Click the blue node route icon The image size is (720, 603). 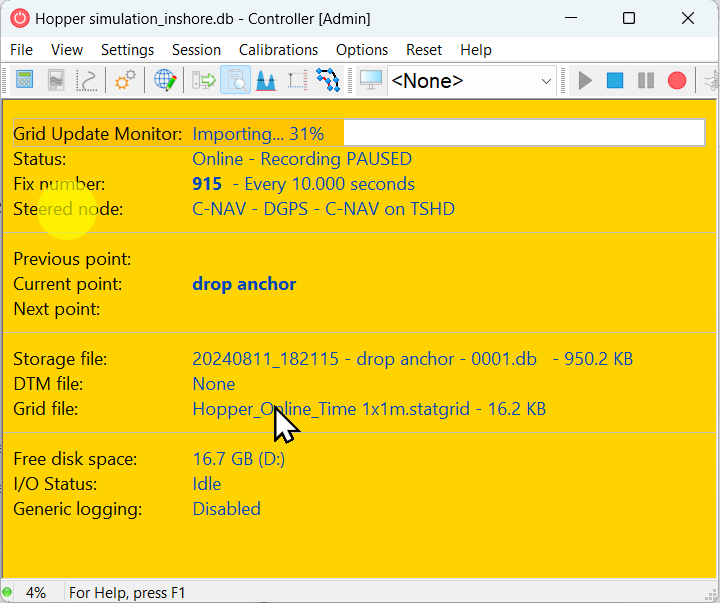pyautogui.click(x=327, y=80)
